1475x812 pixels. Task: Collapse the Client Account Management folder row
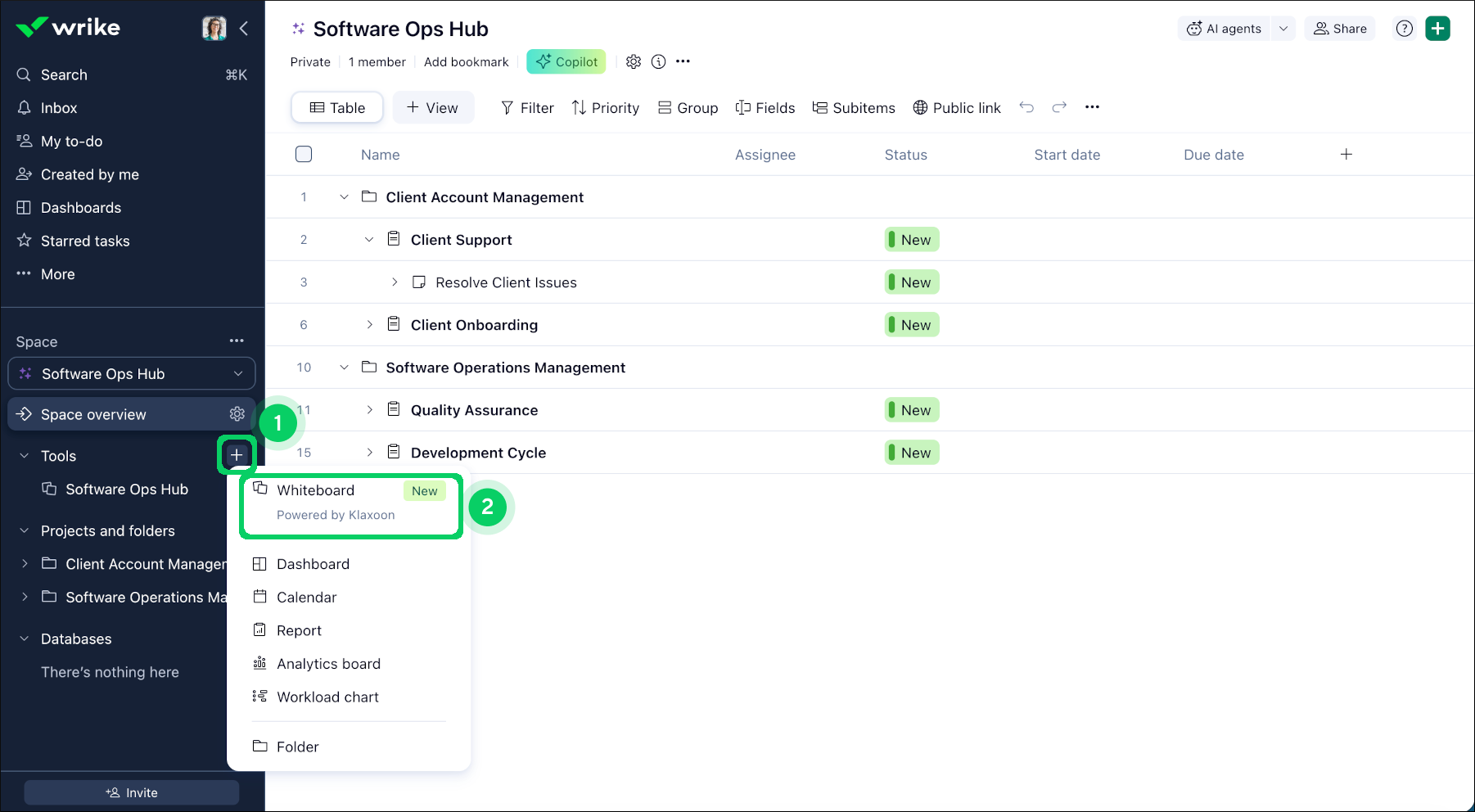344,197
